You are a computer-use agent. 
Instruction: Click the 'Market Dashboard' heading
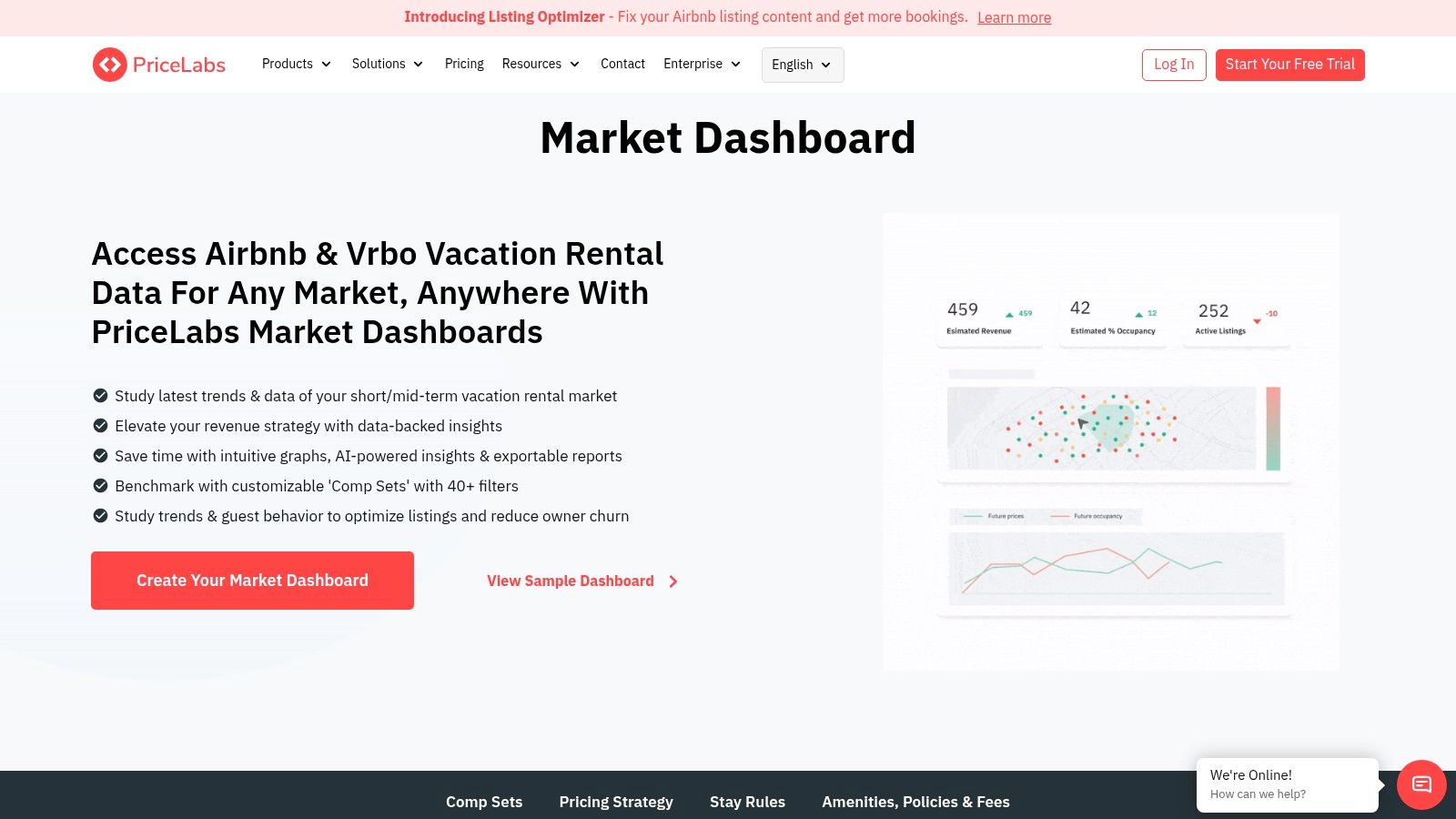tap(728, 138)
